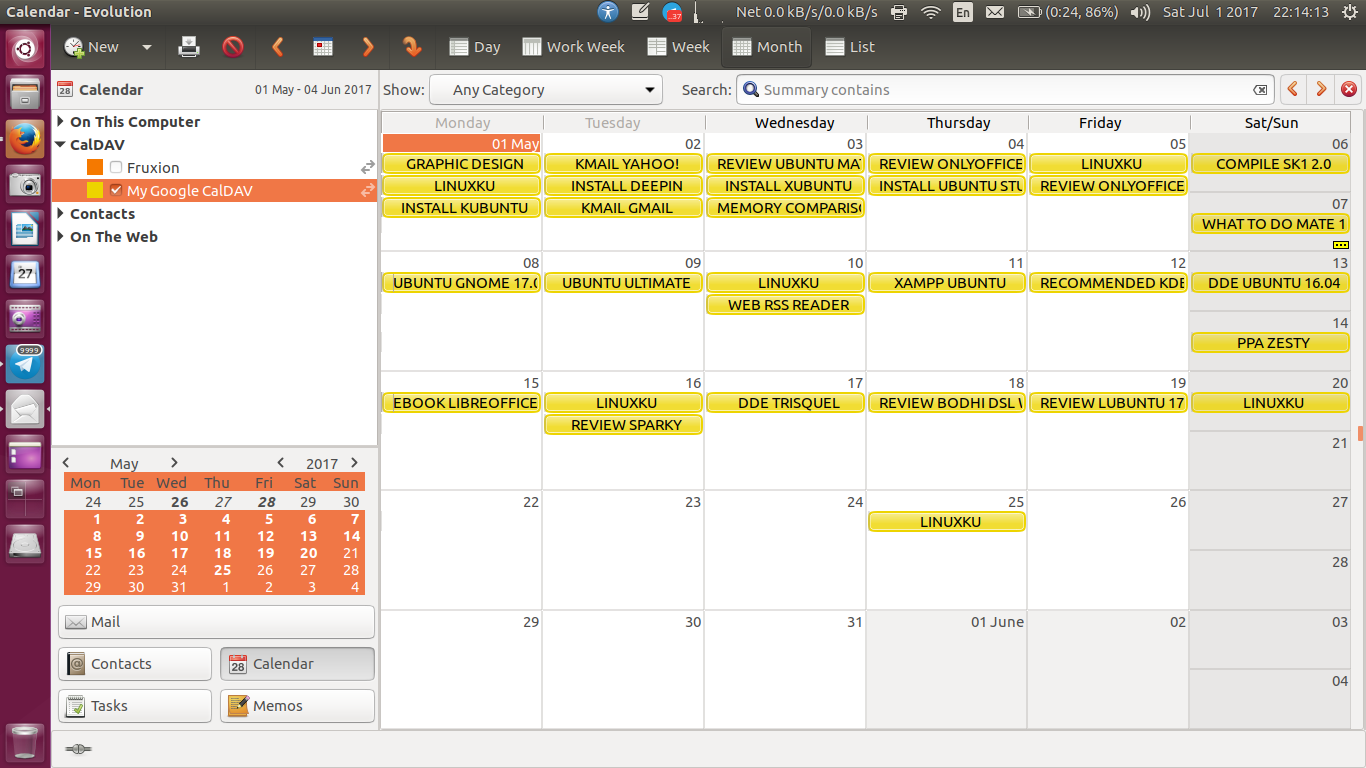Open LibreOffice Writer from the dock

(x=26, y=228)
